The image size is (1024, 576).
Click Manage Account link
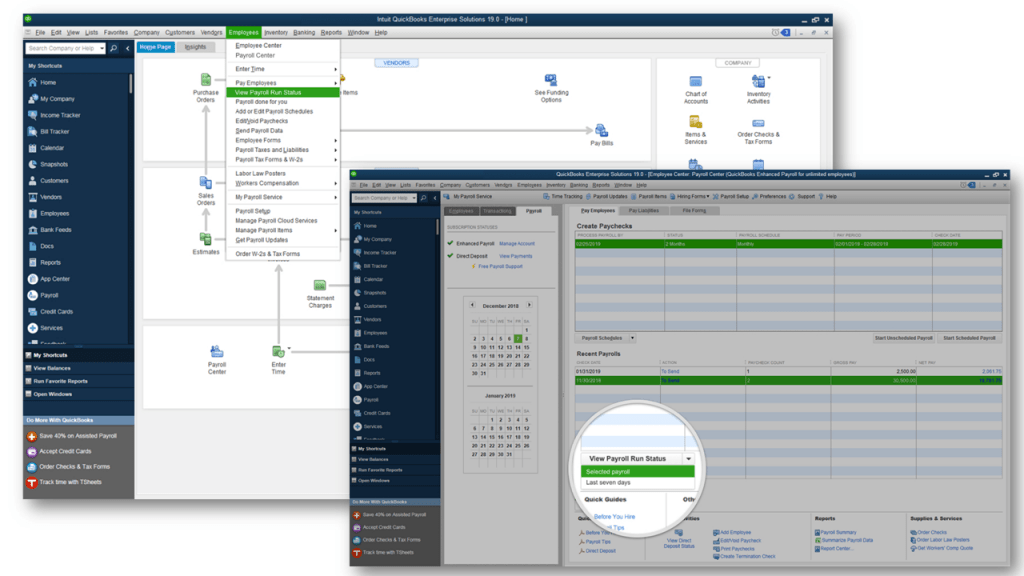517,244
